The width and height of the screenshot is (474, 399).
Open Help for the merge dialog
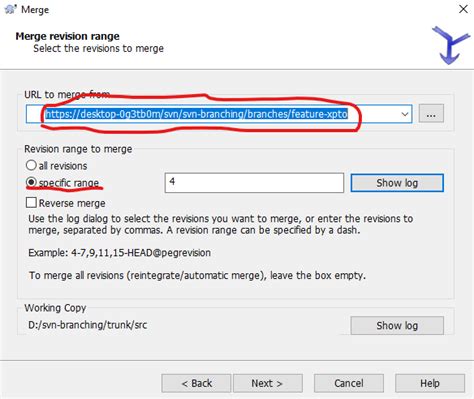tap(430, 383)
